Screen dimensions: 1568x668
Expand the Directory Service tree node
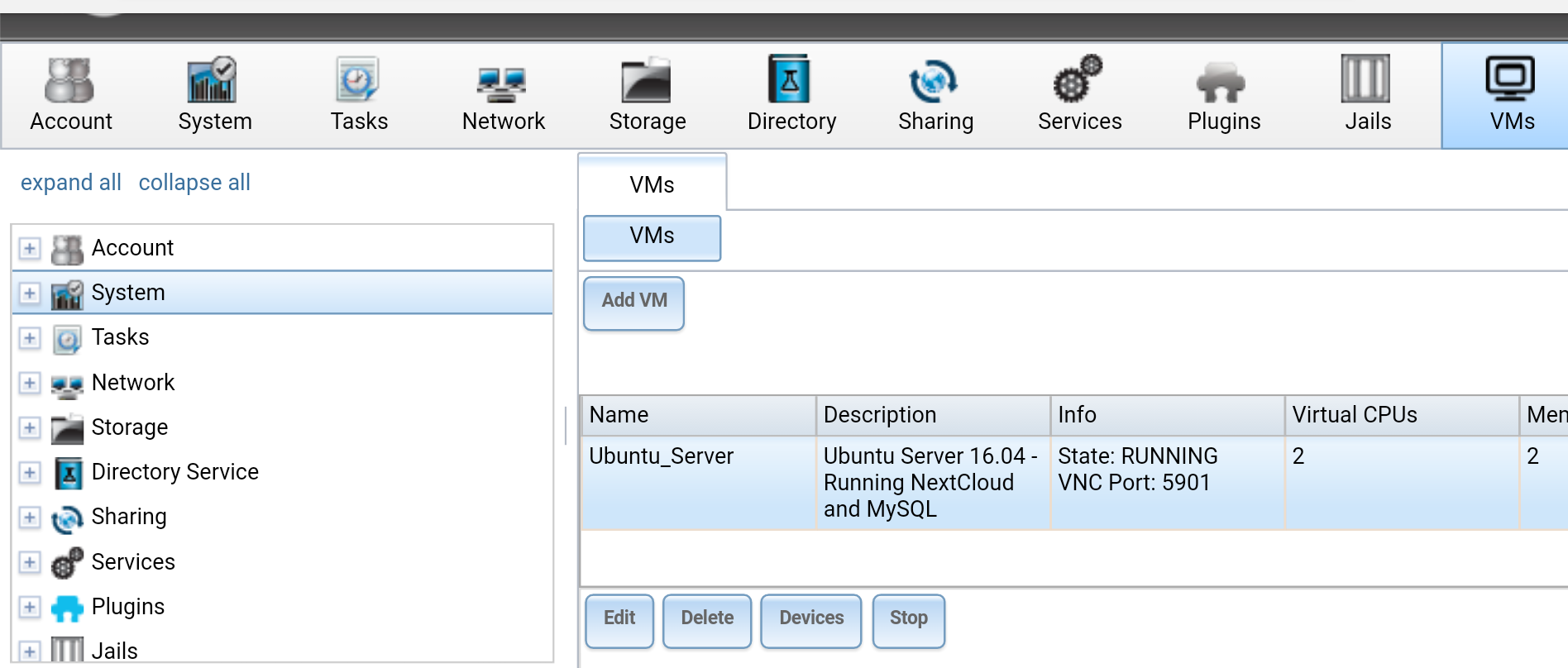pos(30,472)
